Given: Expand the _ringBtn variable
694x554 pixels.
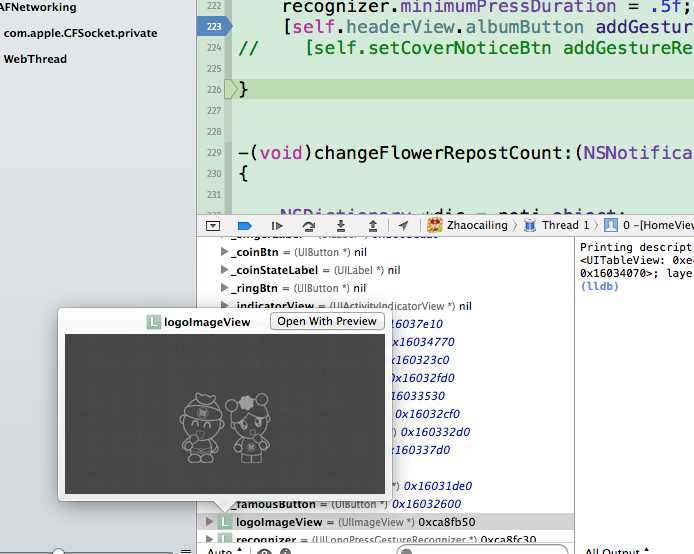Looking at the screenshot, I should point(224,288).
